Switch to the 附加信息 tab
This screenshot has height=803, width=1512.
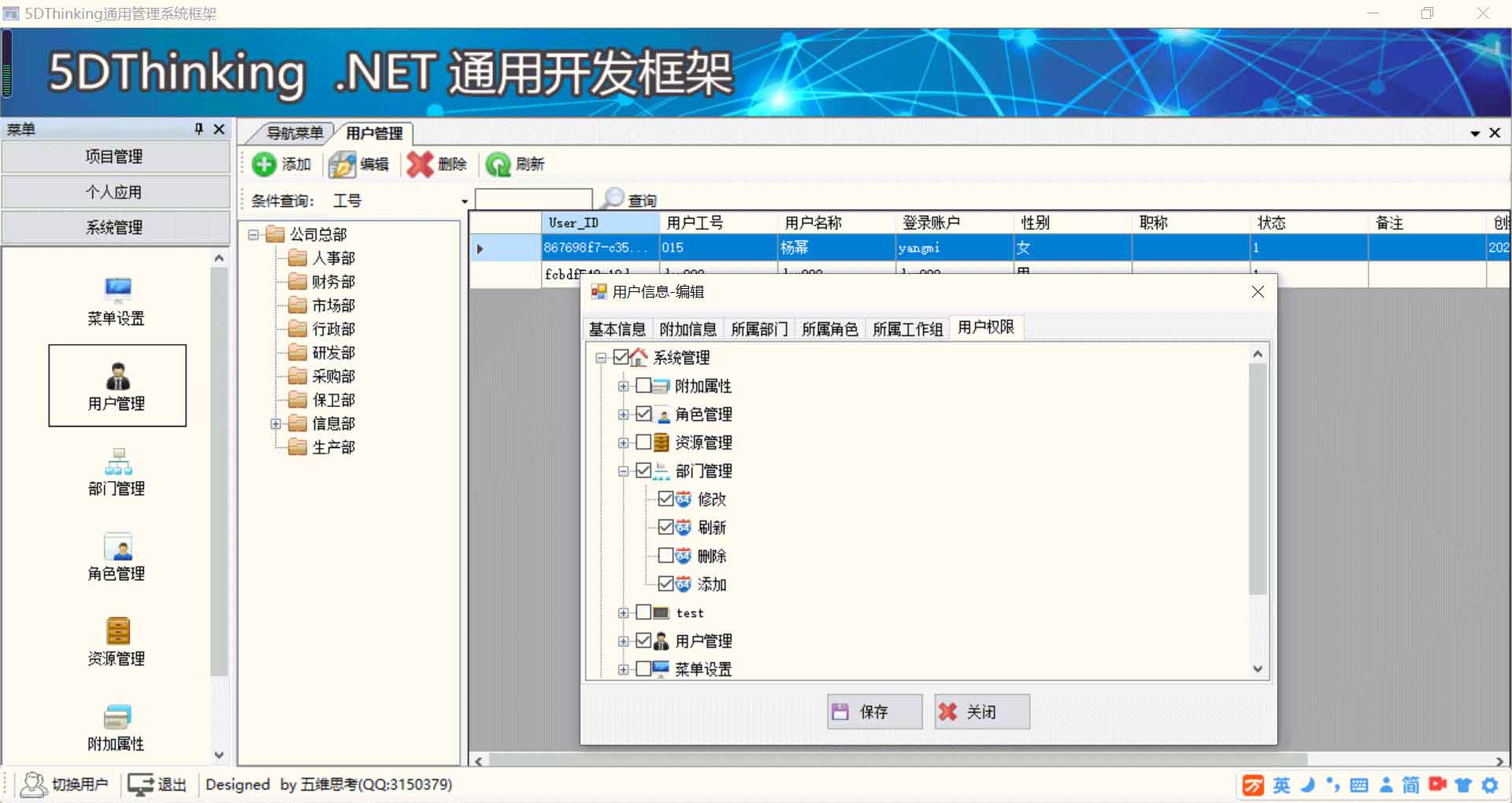pyautogui.click(x=688, y=329)
